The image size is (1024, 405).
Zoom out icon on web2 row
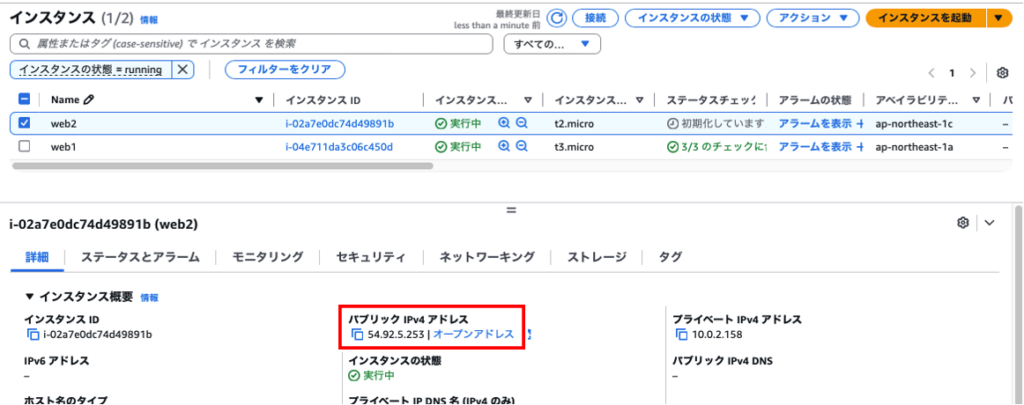pyautogui.click(x=521, y=123)
